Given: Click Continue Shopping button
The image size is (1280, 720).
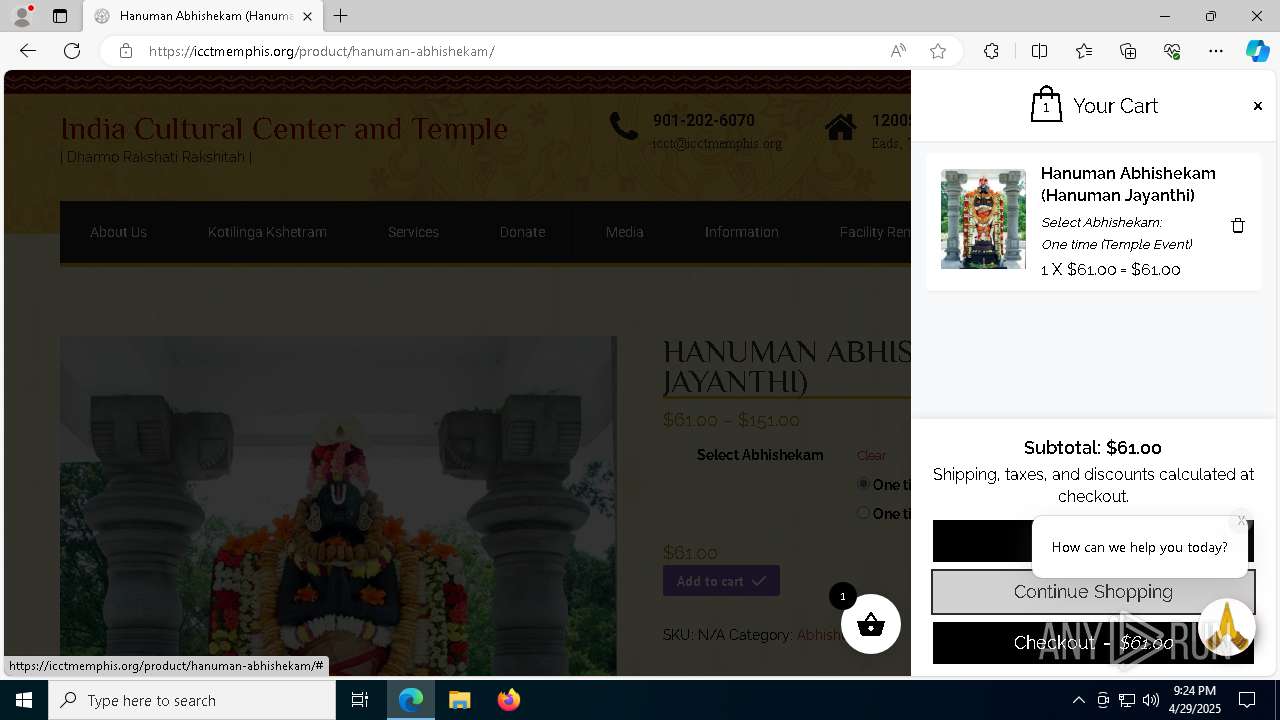Looking at the screenshot, I should [1093, 592].
